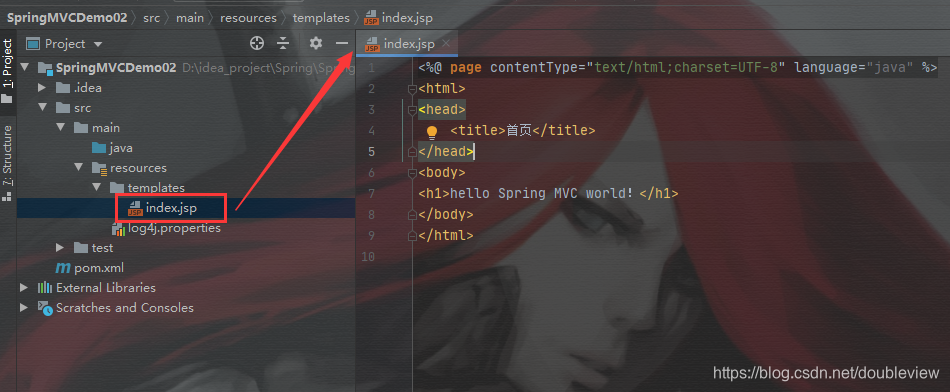Viewport: 950px width, 392px height.
Task: Click src in the breadcrumb
Action: tap(151, 18)
